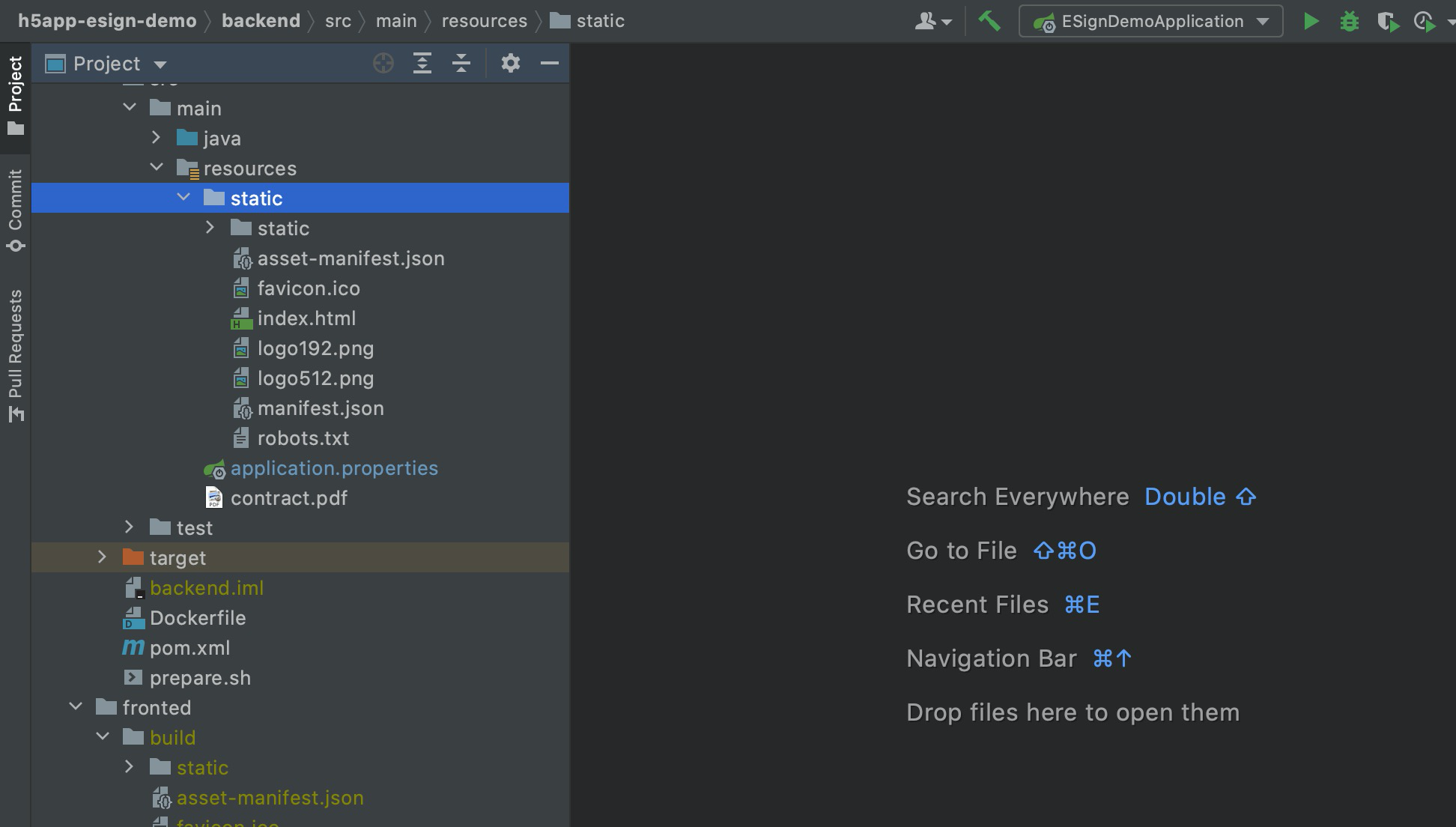1456x827 pixels.
Task: Run ESignDemoApplication with coverage
Action: pyautogui.click(x=1388, y=22)
